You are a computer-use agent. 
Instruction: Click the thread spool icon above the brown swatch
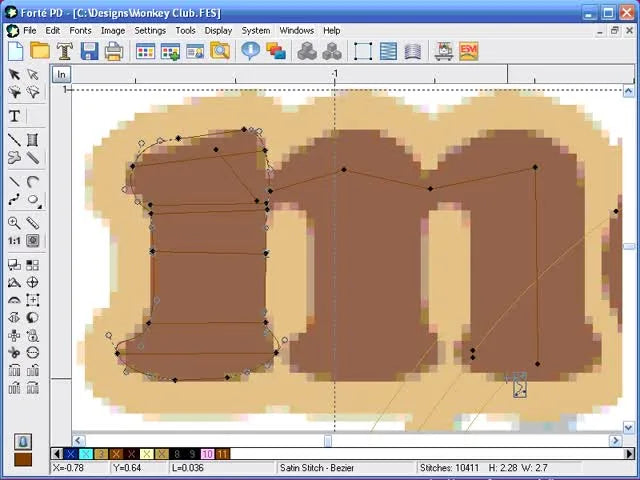click(23, 442)
